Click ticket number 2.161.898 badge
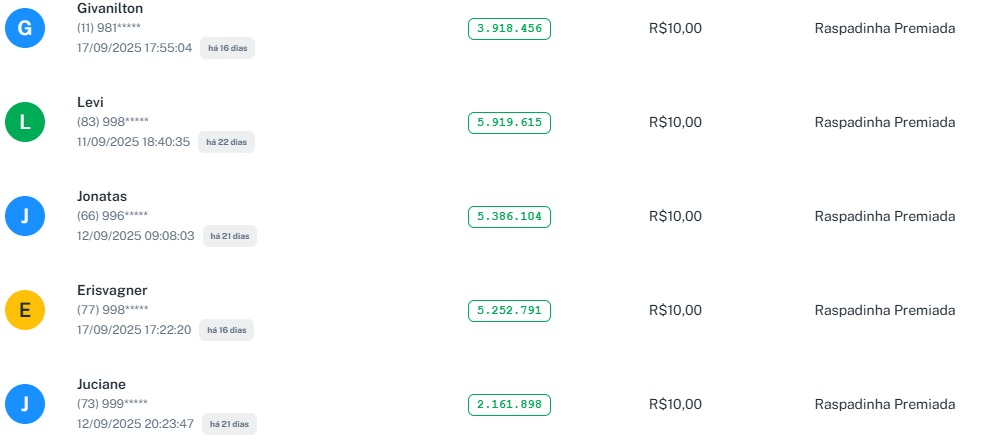Viewport: 989px width, 444px height. 509,404
